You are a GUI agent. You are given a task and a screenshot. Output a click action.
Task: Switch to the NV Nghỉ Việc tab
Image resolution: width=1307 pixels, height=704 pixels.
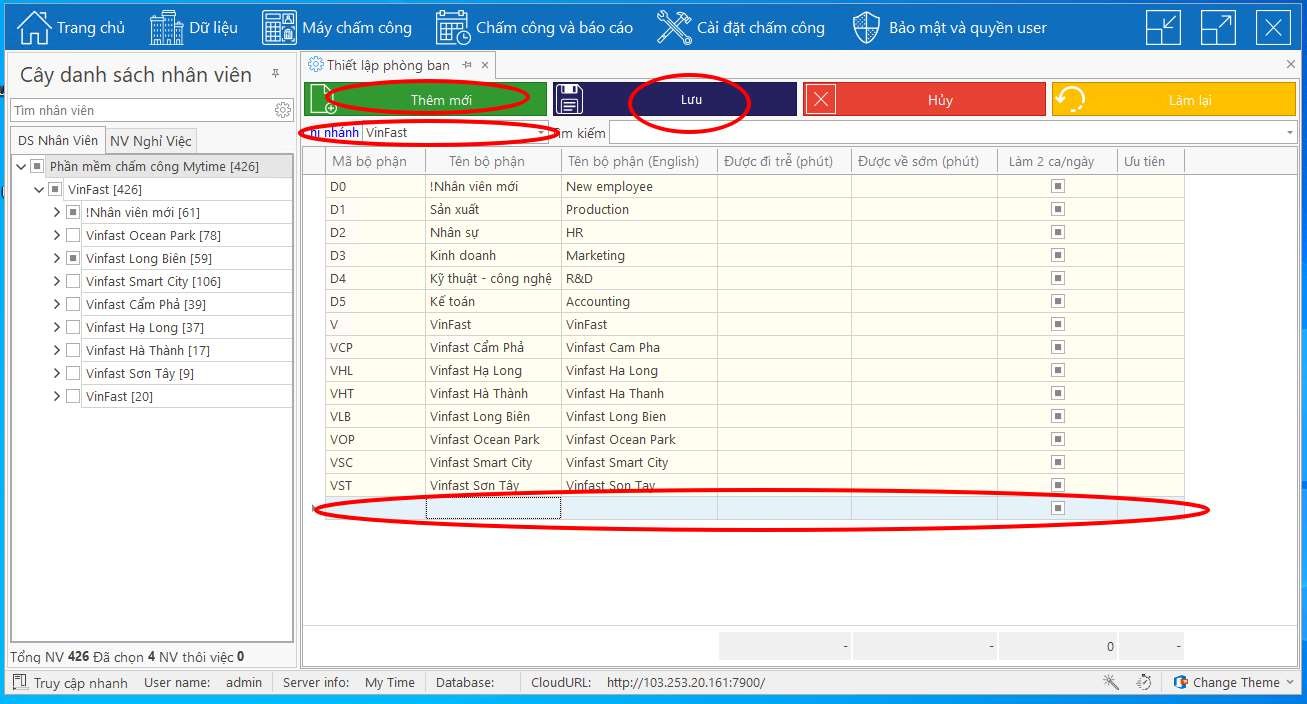pyautogui.click(x=151, y=141)
